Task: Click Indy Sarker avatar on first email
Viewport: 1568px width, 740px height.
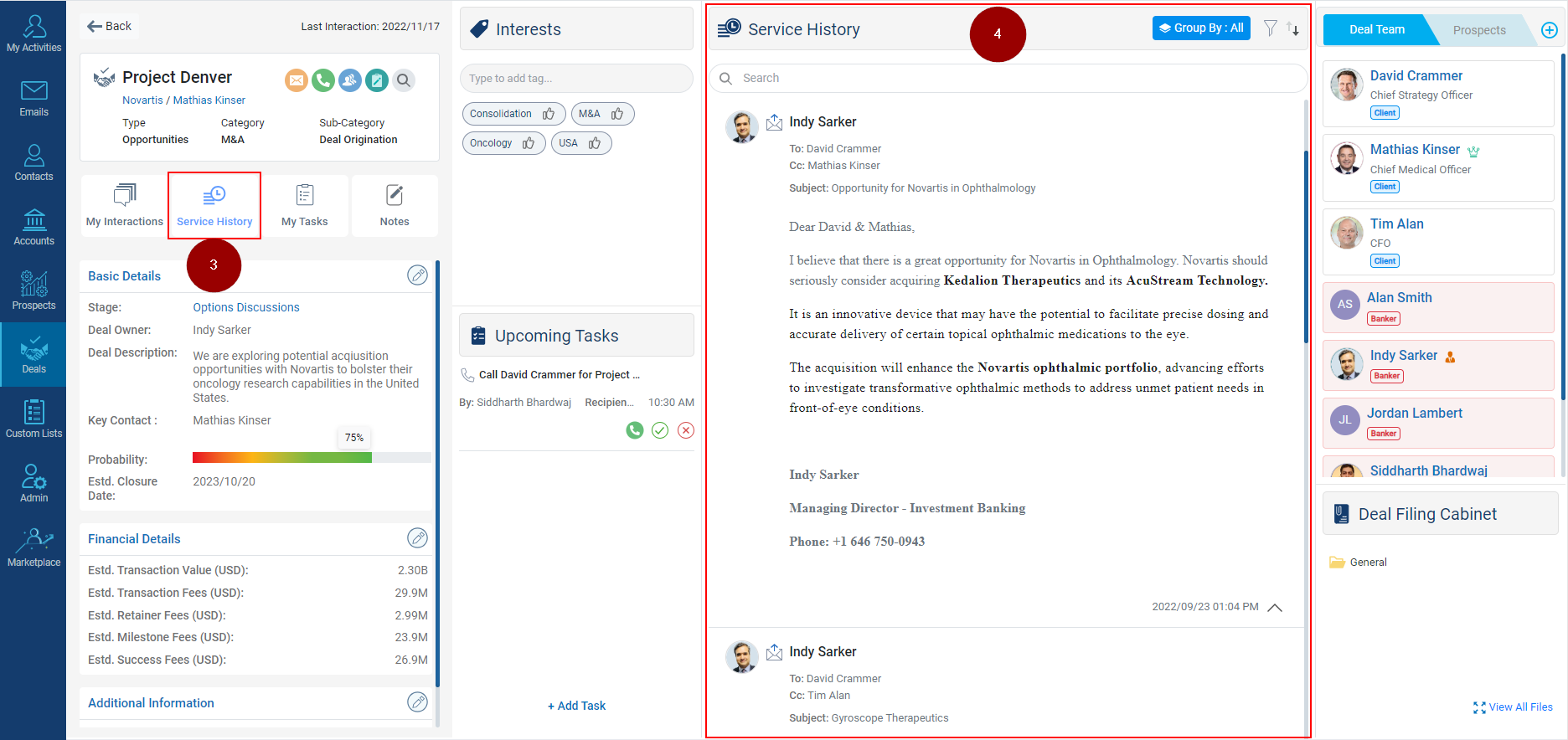Action: coord(741,127)
